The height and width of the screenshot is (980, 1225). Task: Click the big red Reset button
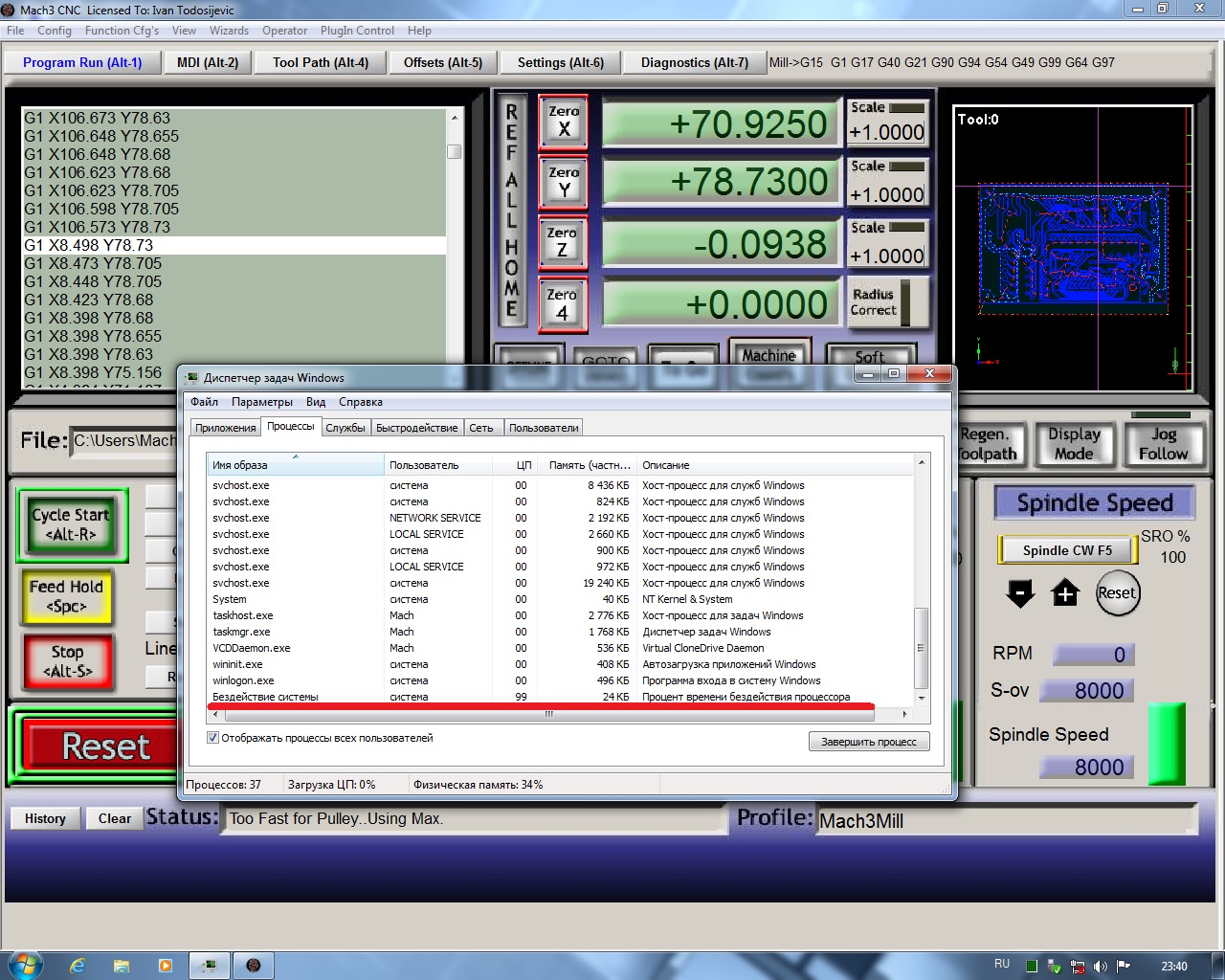pyautogui.click(x=106, y=746)
